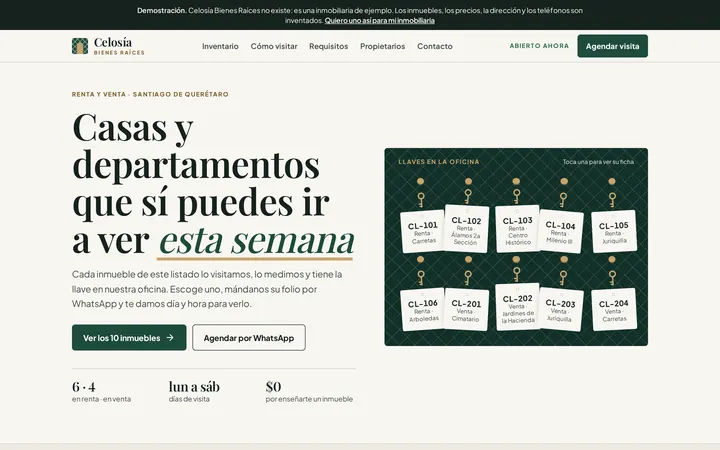Image resolution: width=720 pixels, height=450 pixels.
Task: Click 'Toca una para ver su ficha' hint
Action: tap(598, 162)
